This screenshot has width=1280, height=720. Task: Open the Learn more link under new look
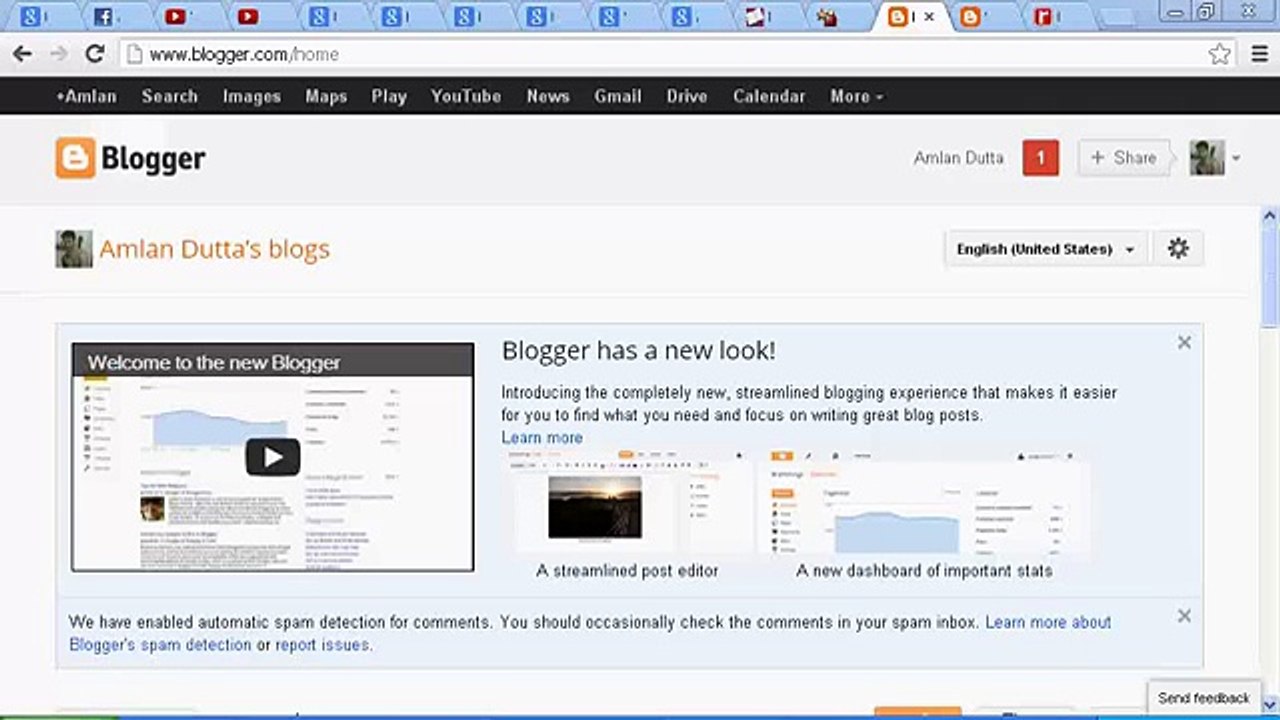click(542, 437)
